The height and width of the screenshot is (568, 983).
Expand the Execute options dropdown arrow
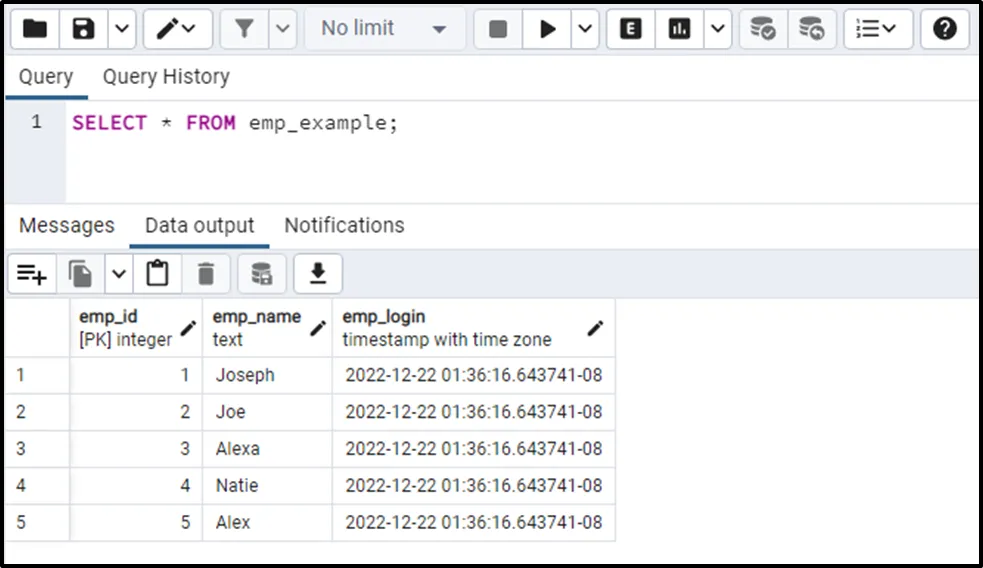point(584,29)
